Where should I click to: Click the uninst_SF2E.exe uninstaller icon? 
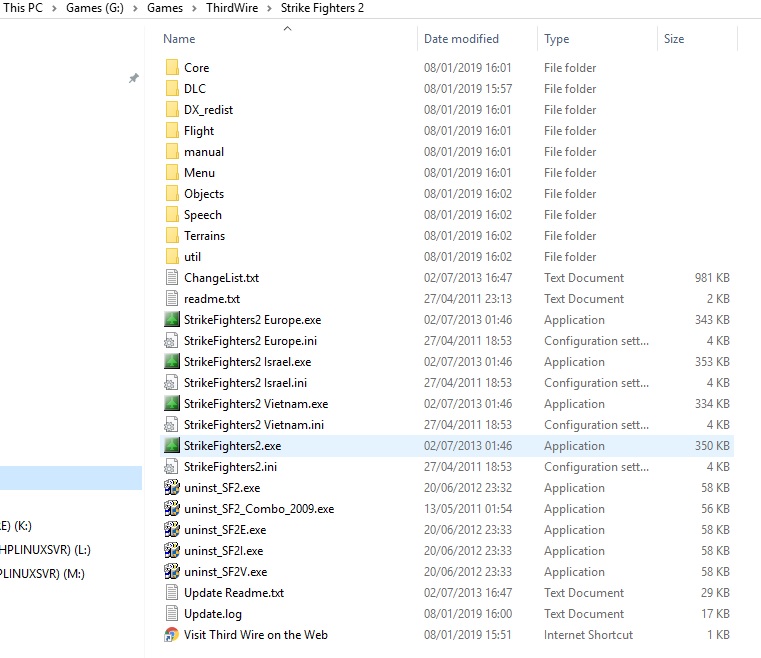point(172,529)
